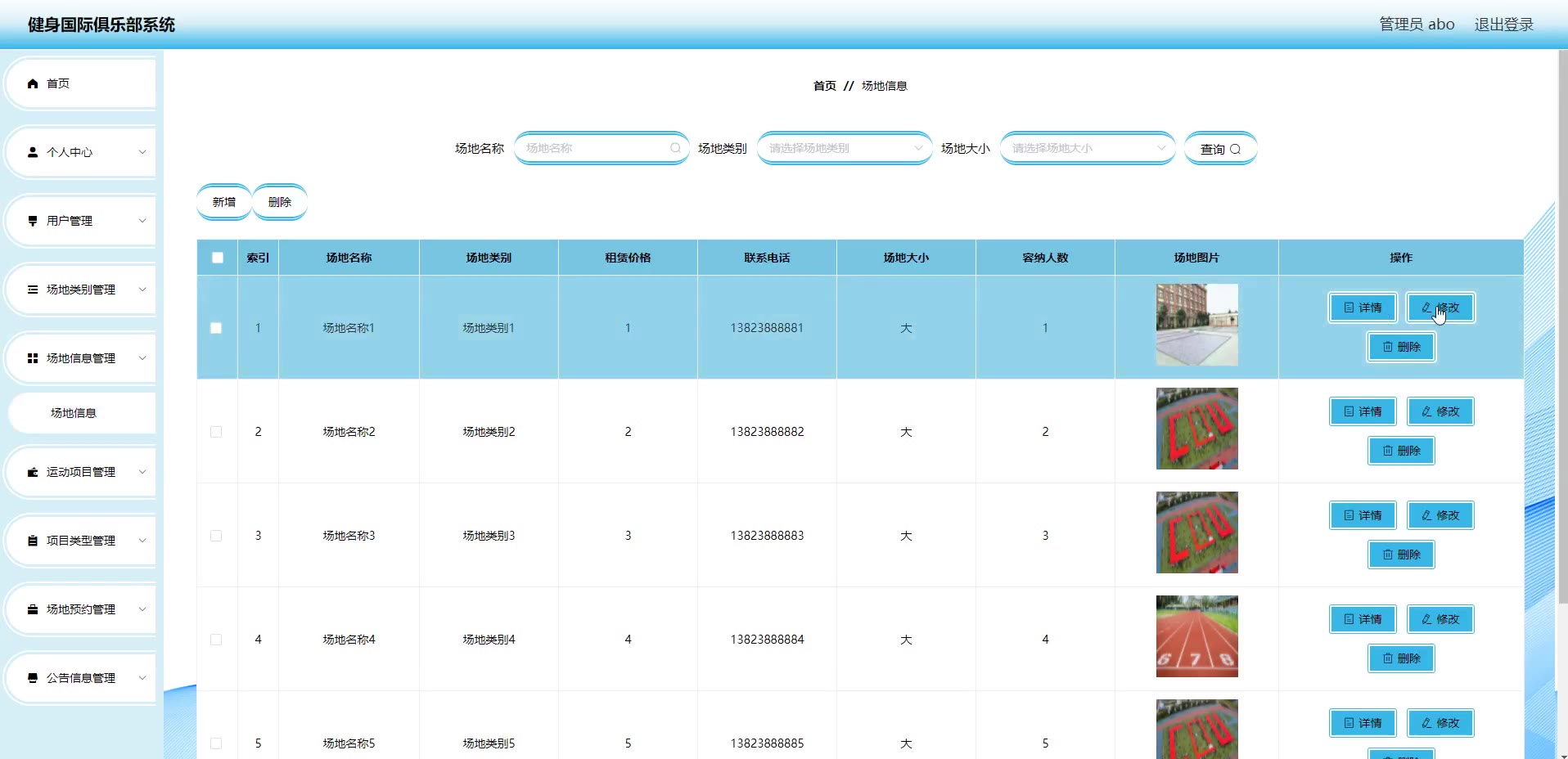Screen dimensions: 1568x759
Task: Click the pencil icon in row 4's 修改 button
Action: 1426,619
